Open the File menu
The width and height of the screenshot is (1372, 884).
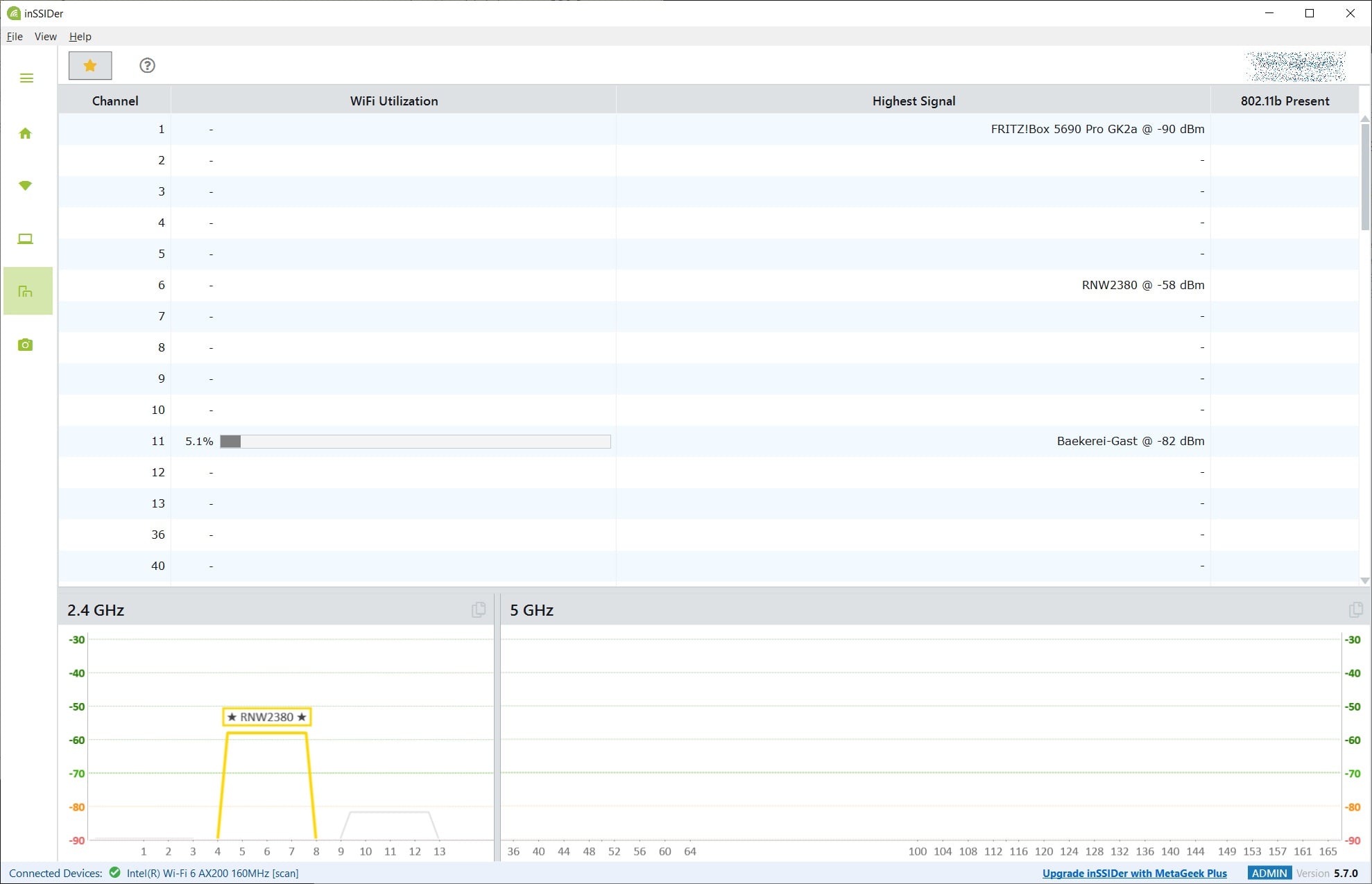(15, 37)
